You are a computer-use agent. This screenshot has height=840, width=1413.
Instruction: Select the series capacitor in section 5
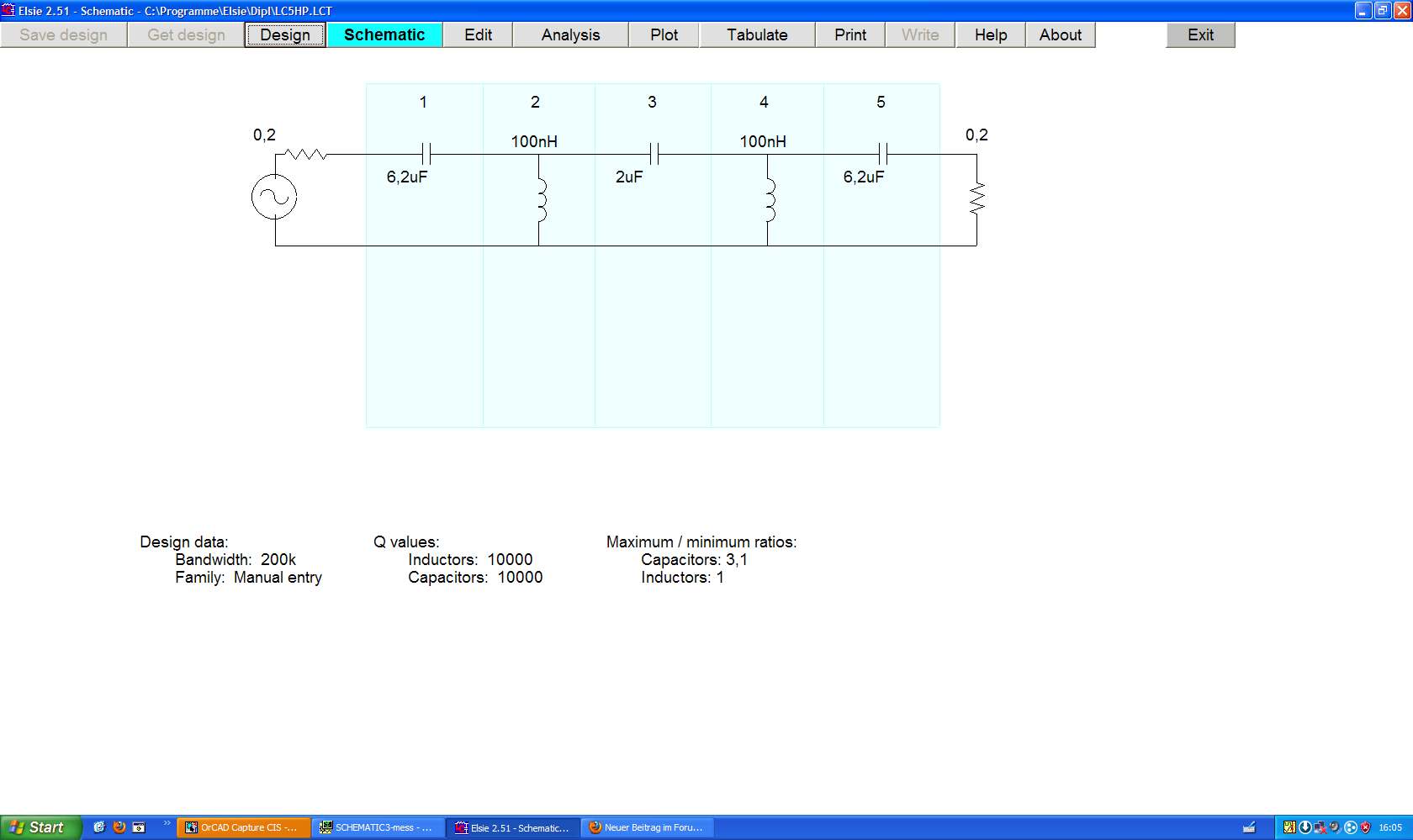click(x=883, y=154)
